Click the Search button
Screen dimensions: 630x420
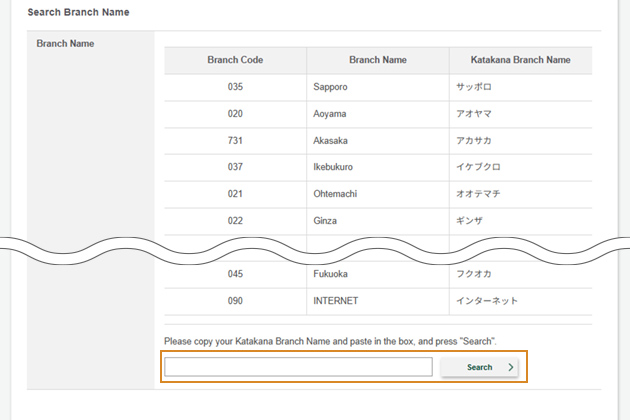click(x=480, y=367)
